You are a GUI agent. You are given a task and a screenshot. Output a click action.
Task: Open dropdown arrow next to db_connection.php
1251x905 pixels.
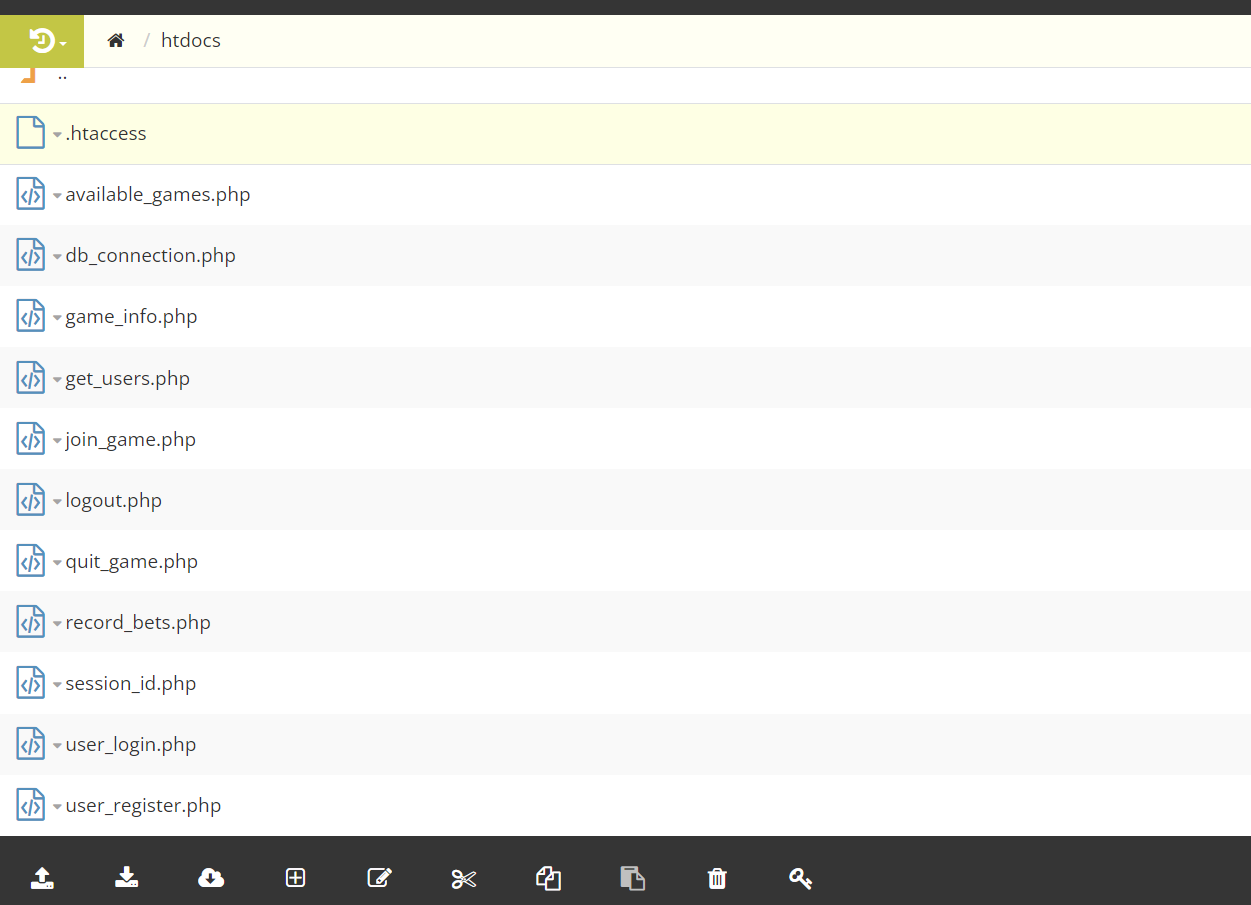57,257
